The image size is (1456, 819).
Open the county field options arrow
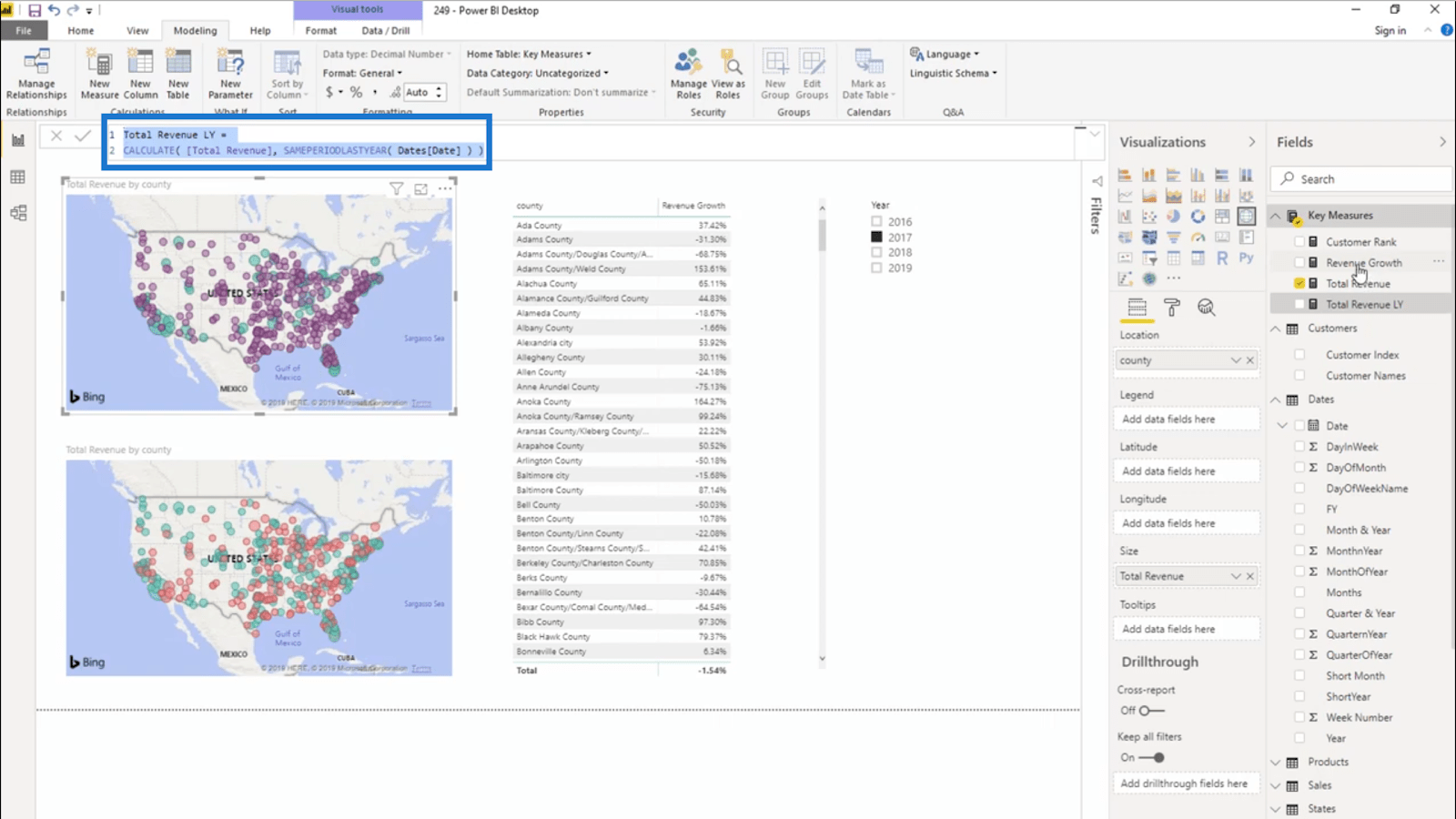point(1236,360)
